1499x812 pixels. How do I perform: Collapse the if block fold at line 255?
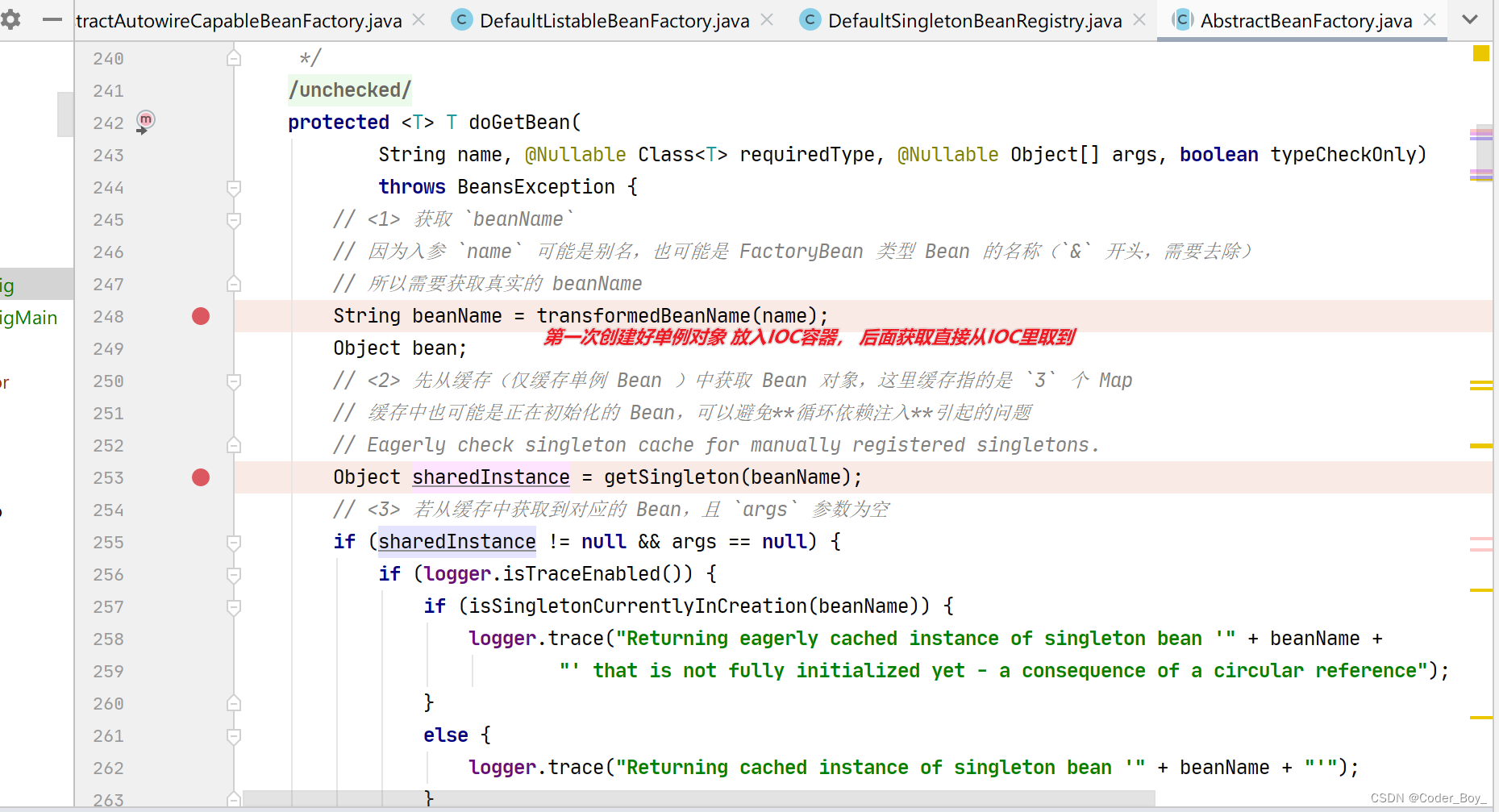pos(234,542)
